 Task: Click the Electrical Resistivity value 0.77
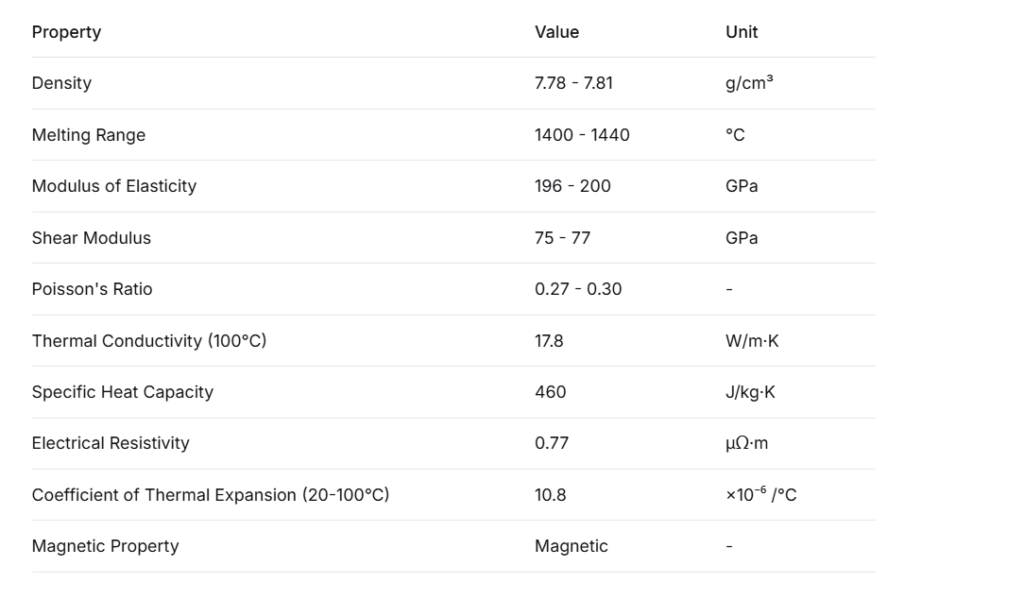551,443
